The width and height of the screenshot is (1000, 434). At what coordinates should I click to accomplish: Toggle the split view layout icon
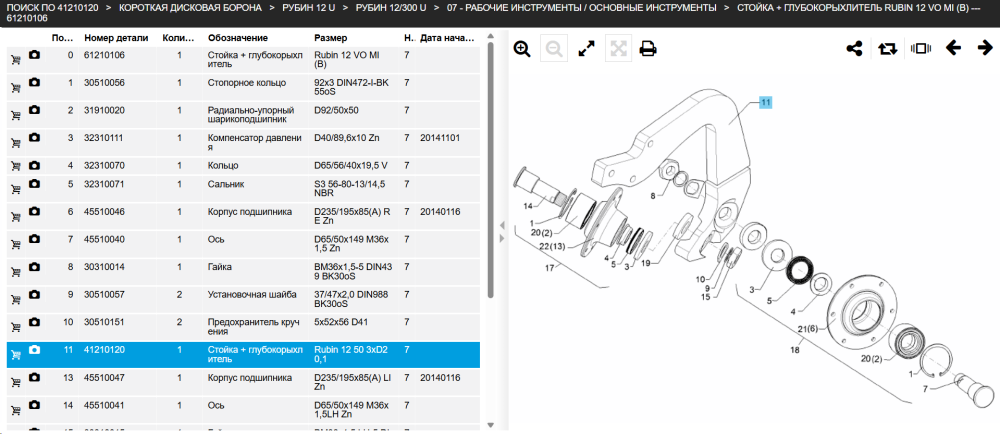coord(920,48)
